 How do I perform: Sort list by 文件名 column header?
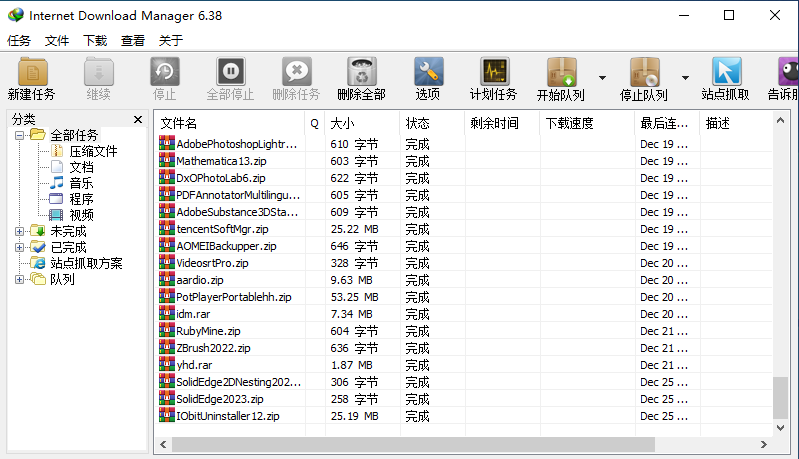point(230,123)
